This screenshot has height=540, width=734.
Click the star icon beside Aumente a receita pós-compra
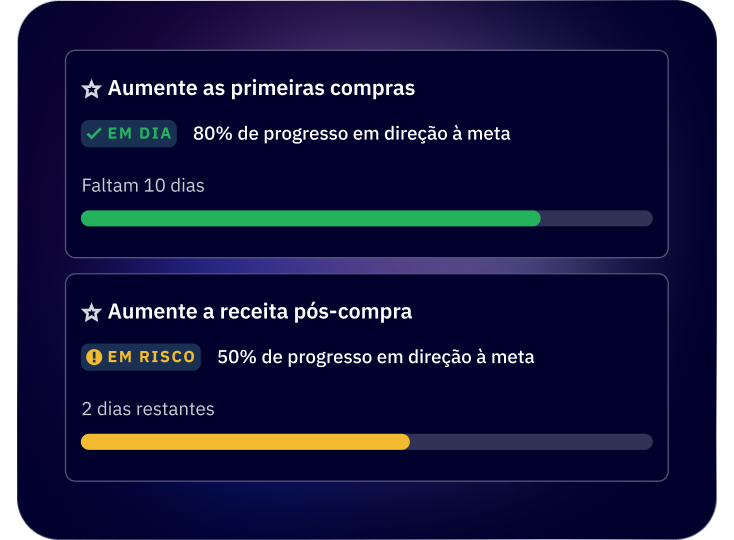click(x=91, y=313)
